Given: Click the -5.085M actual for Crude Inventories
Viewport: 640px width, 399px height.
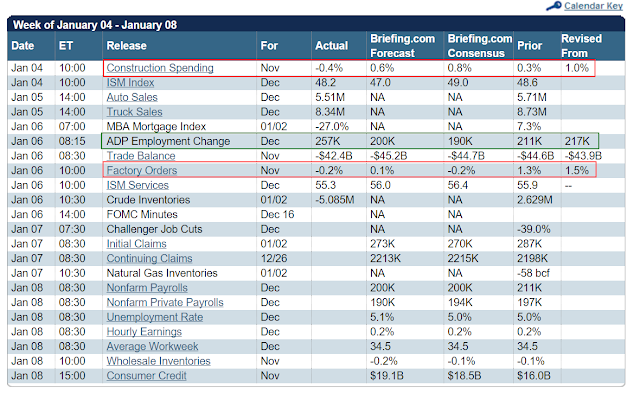Looking at the screenshot, I should coord(335,200).
